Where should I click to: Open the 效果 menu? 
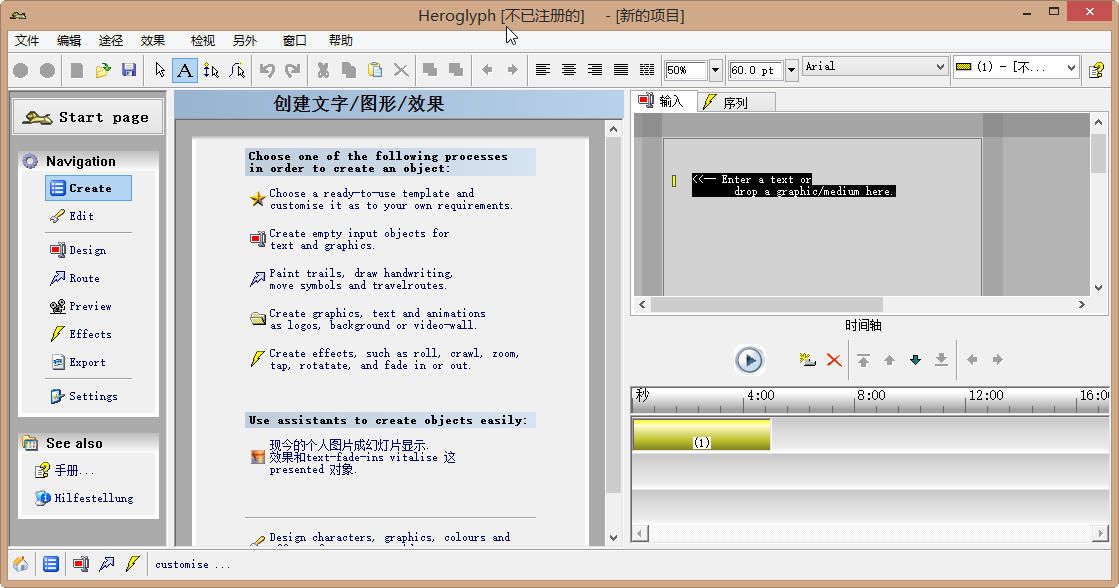[x=153, y=41]
